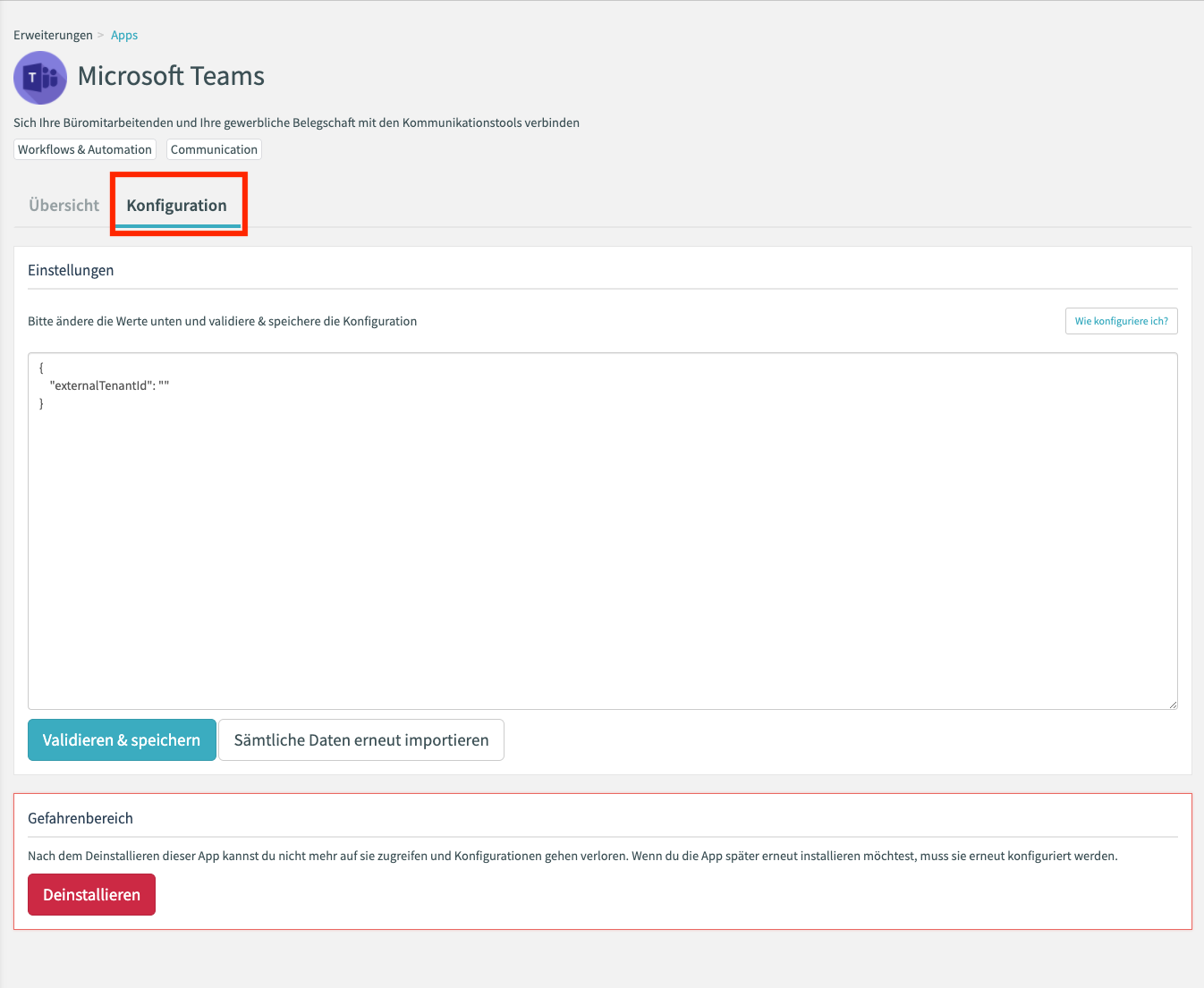Click the Microsoft Teams heading

tap(171, 76)
